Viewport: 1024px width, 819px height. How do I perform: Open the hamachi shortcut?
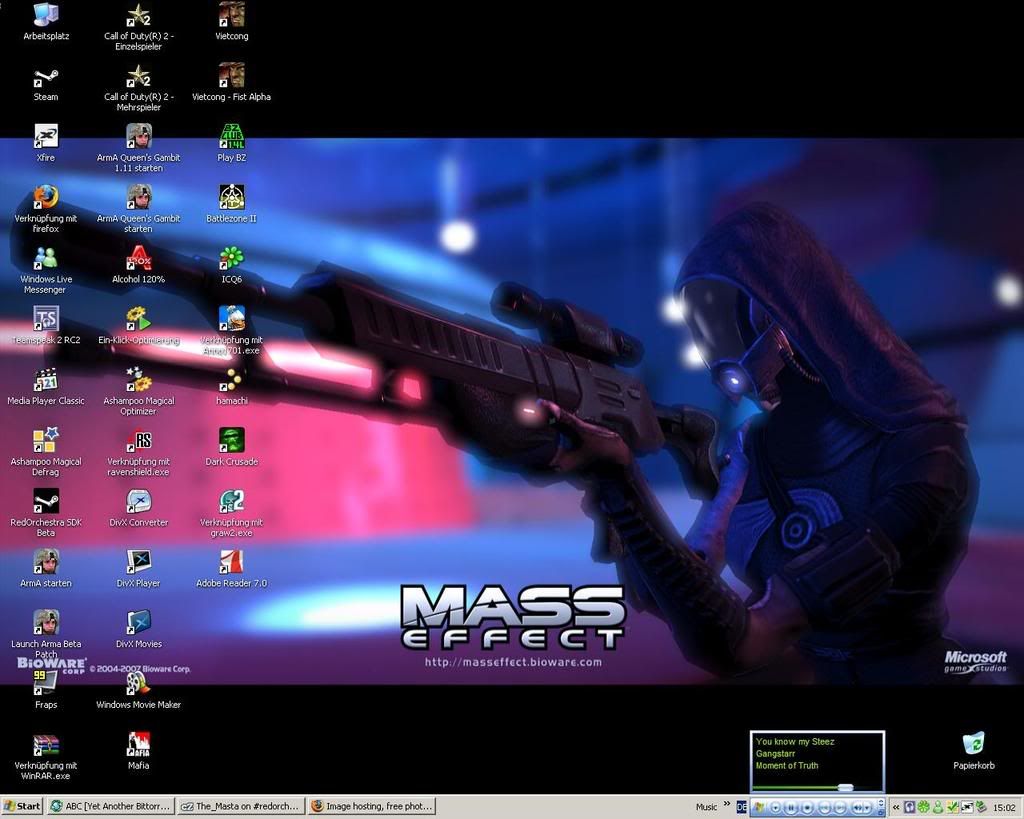(231, 381)
